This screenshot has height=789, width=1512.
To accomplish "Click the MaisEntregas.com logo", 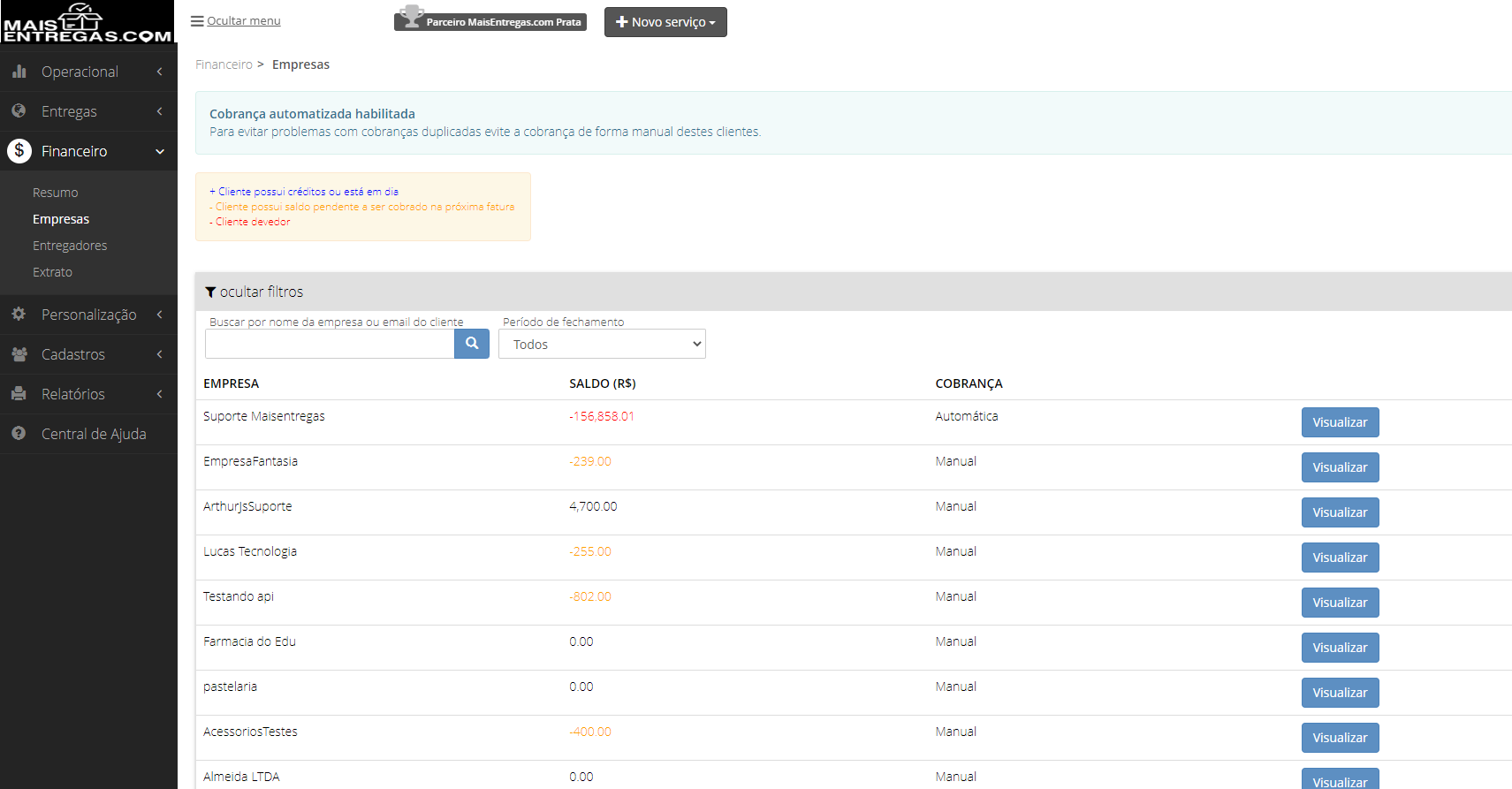I will [x=87, y=23].
